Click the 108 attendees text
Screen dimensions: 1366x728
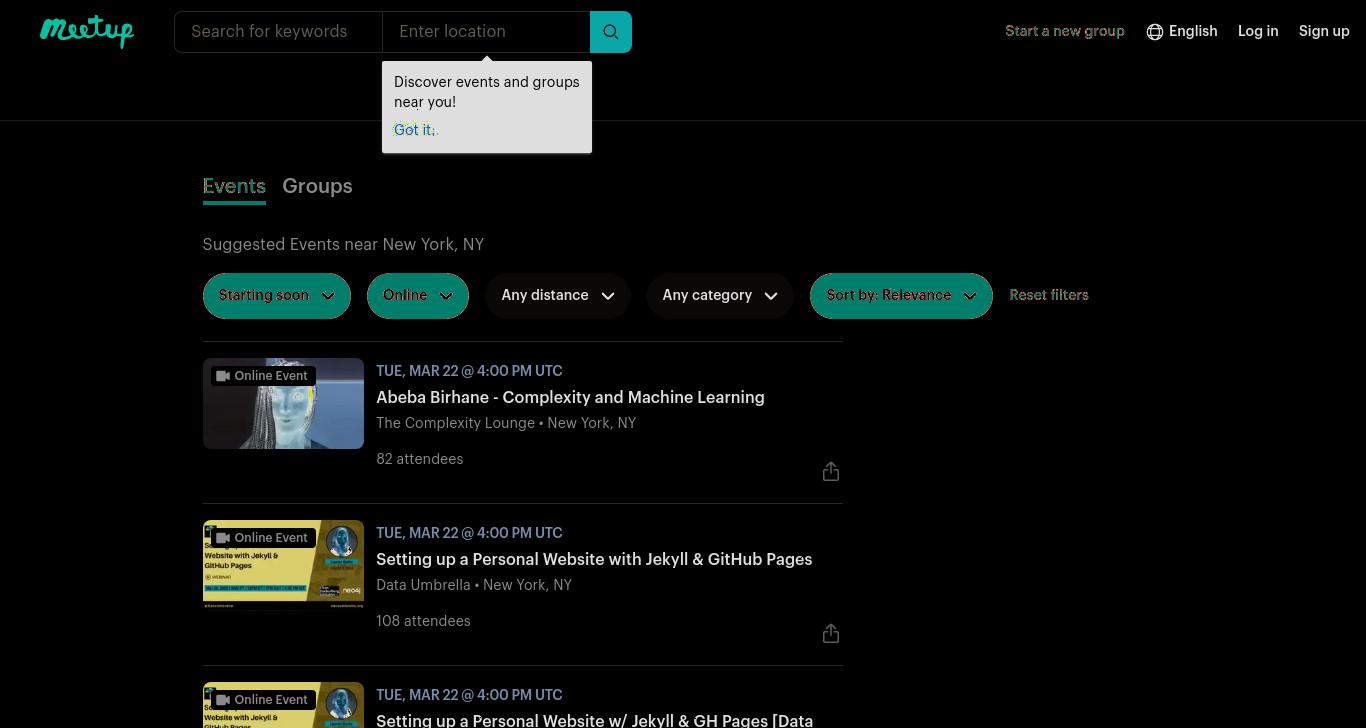pos(423,621)
